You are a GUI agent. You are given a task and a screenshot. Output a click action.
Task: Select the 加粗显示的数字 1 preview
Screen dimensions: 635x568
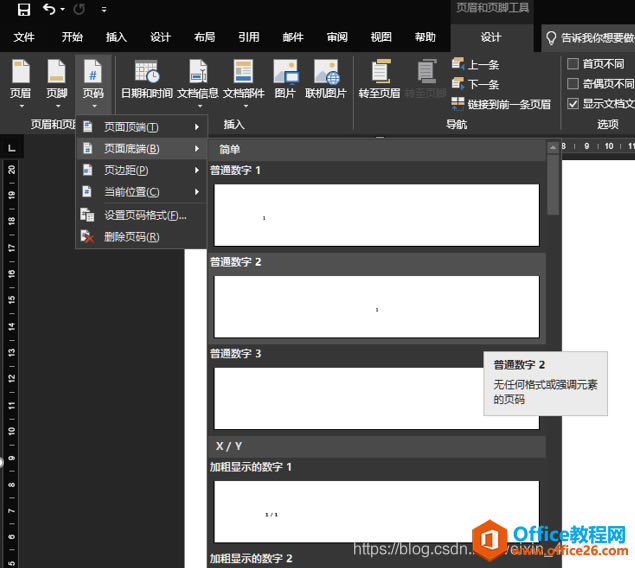[377, 512]
